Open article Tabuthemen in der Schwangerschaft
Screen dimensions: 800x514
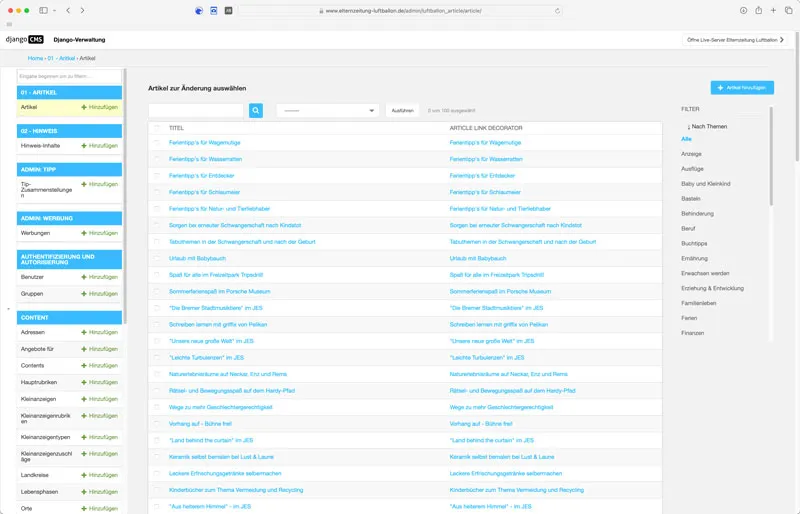[242, 242]
